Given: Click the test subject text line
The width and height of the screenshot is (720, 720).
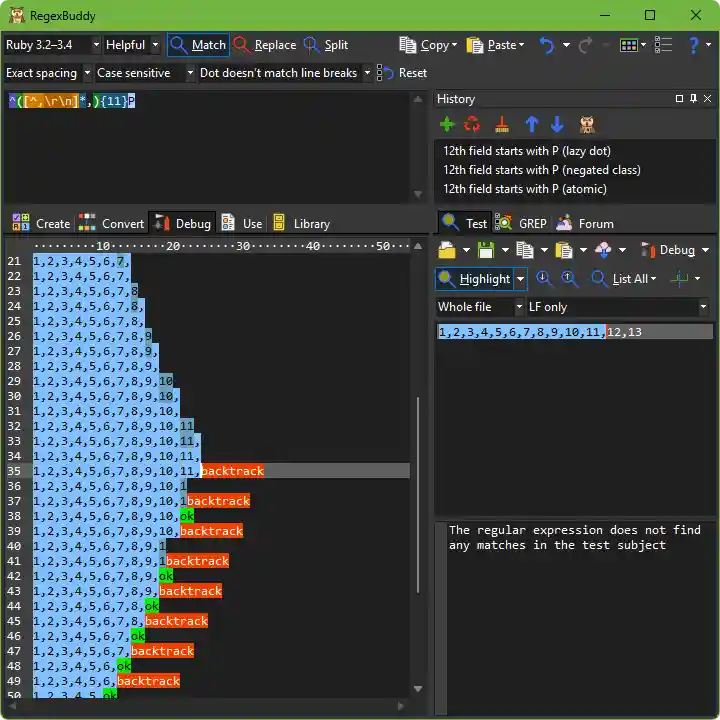Looking at the screenshot, I should coord(574,332).
